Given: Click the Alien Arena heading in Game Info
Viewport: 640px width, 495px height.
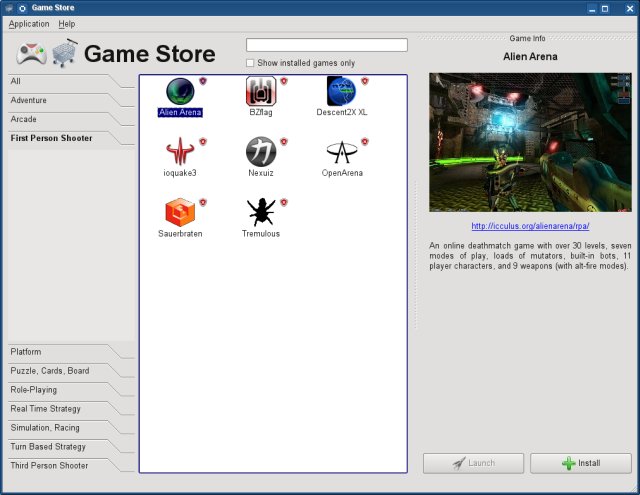Looking at the screenshot, I should pos(530,57).
